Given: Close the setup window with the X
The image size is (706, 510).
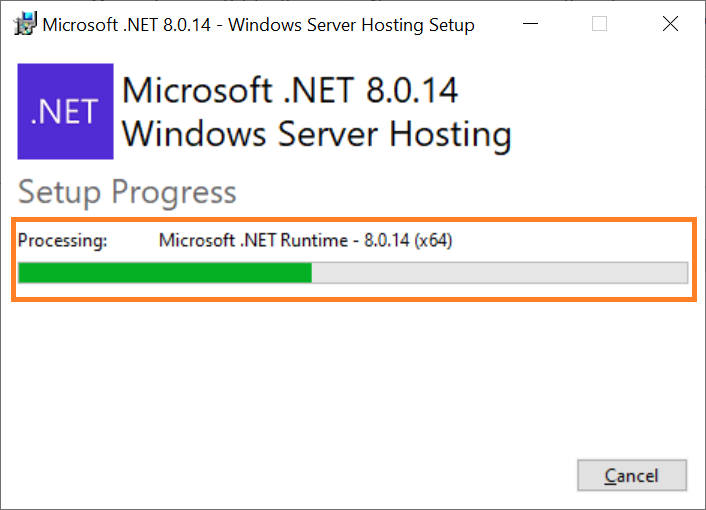Looking at the screenshot, I should 670,24.
